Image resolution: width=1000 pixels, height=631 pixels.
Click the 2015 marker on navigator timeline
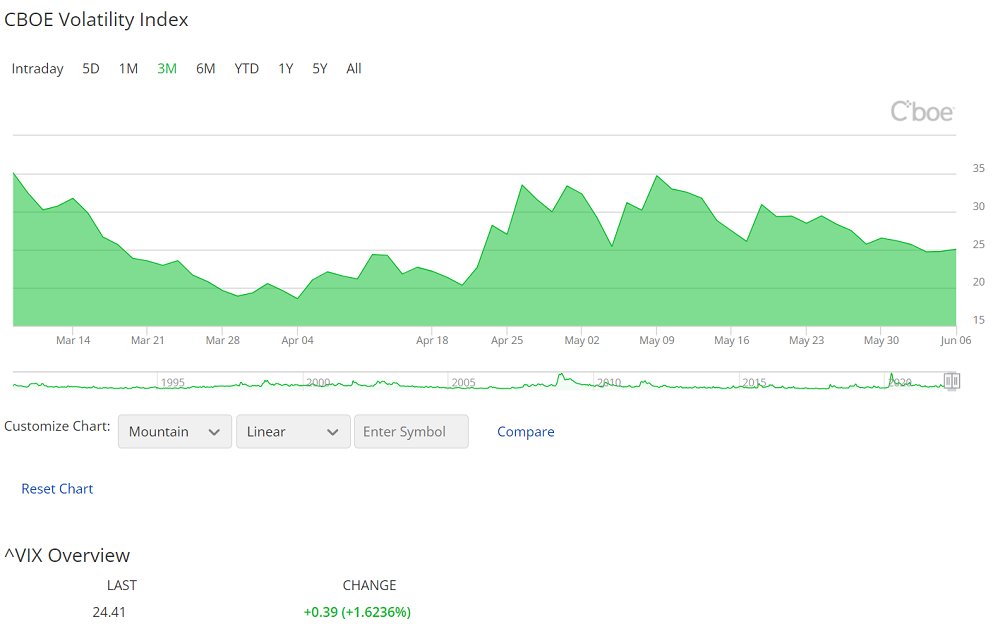754,382
